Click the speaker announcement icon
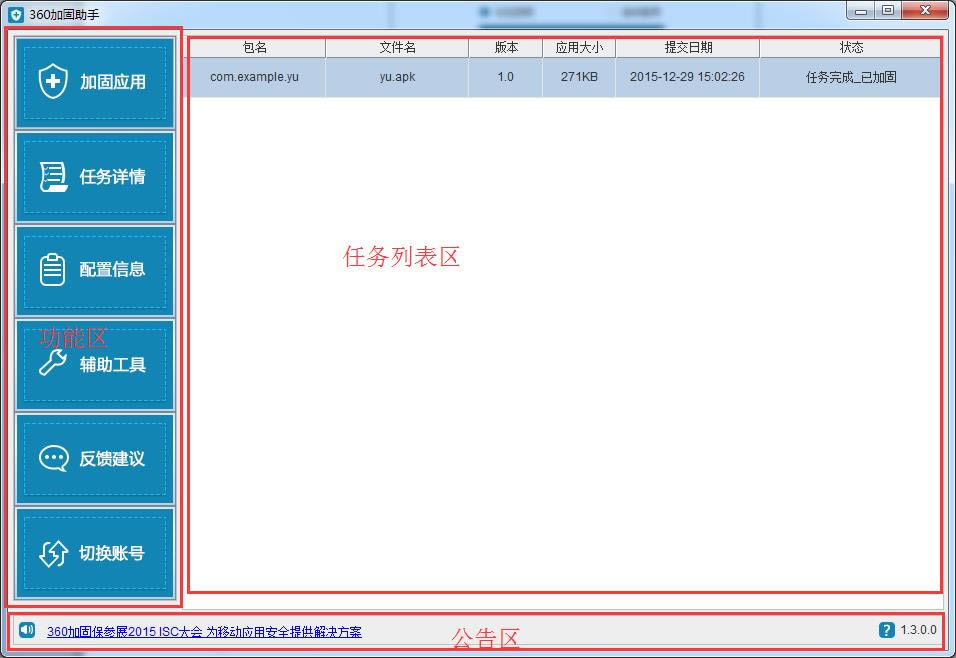The width and height of the screenshot is (956, 658). [27, 630]
